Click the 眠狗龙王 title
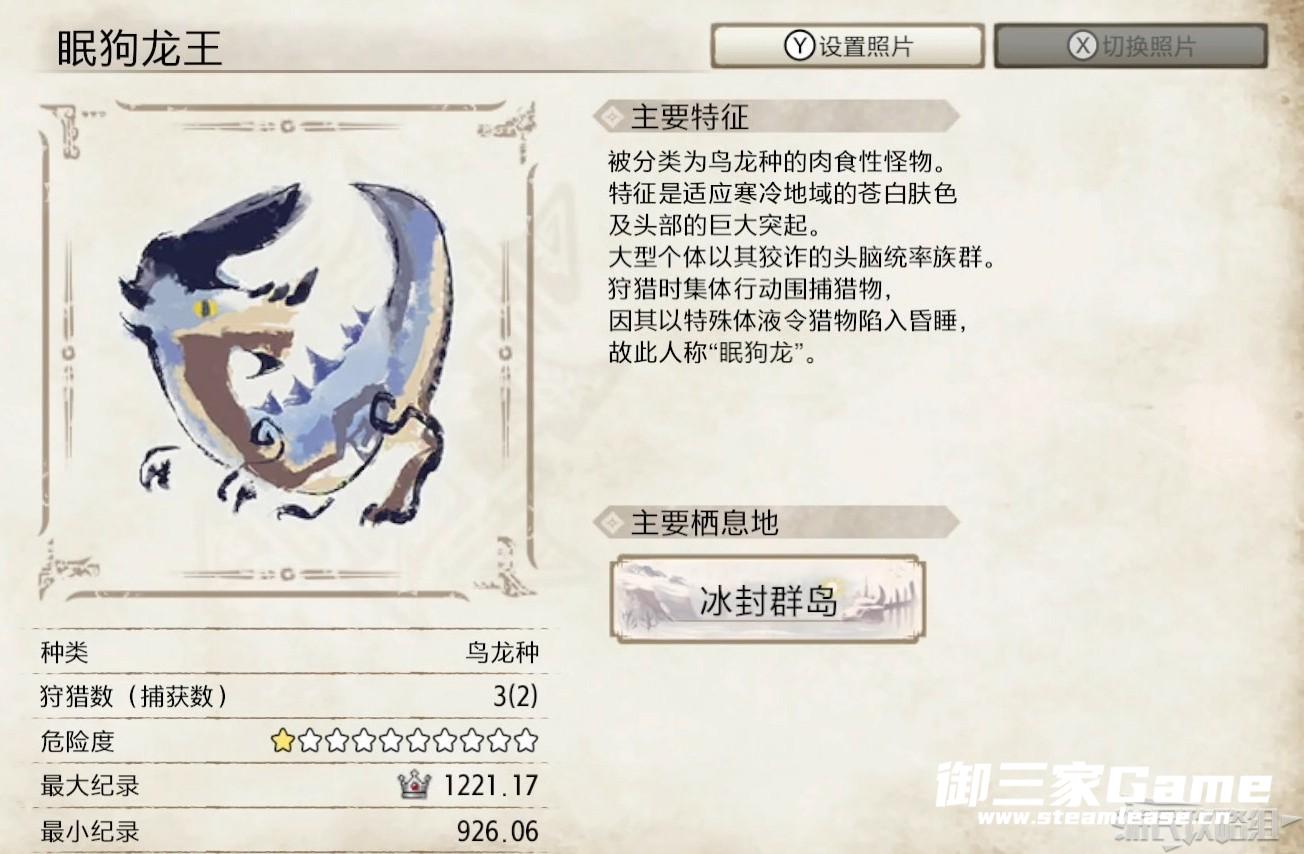The image size is (1304, 854). (138, 47)
